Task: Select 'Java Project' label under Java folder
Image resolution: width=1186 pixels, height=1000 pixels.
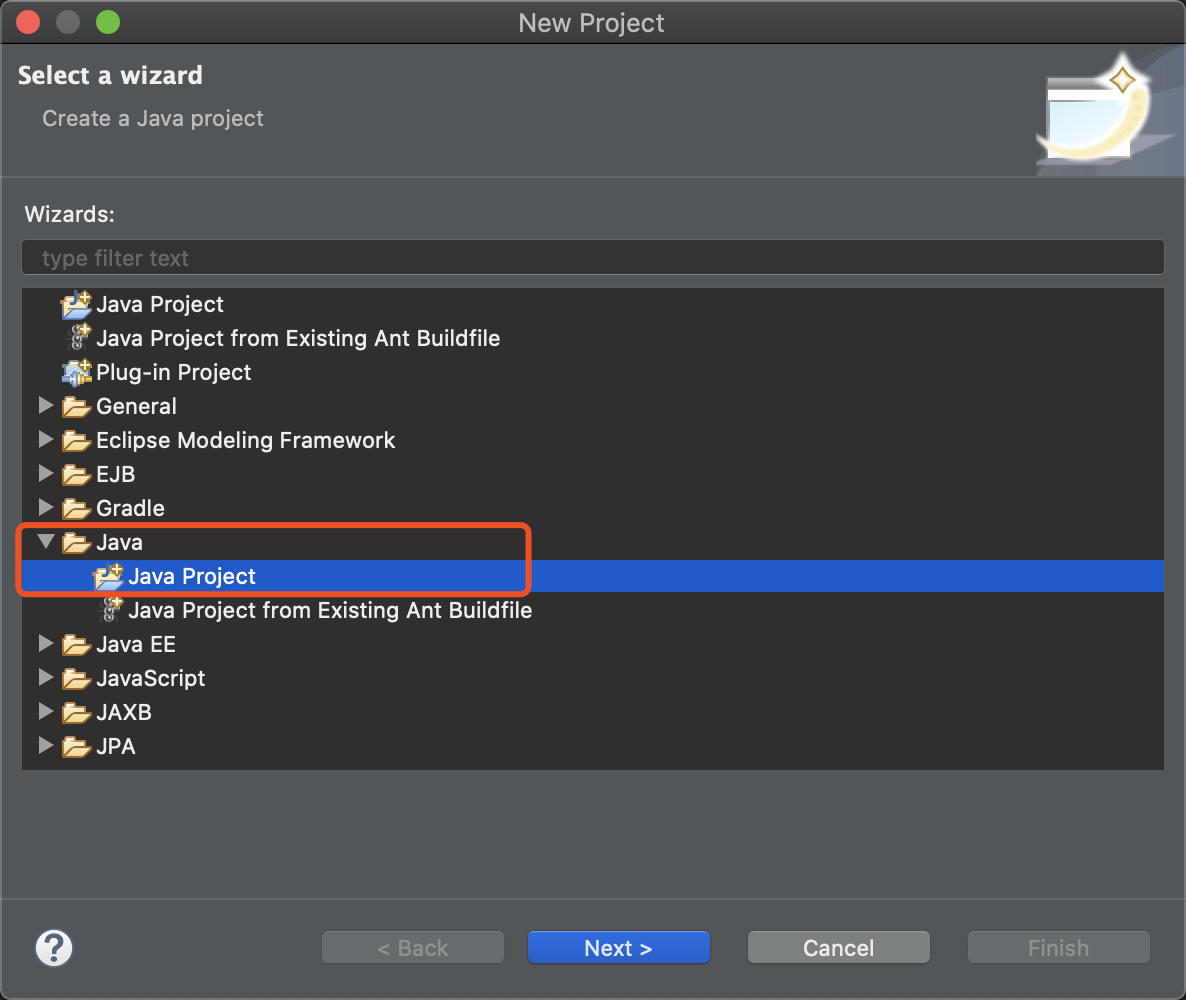Action: (191, 576)
